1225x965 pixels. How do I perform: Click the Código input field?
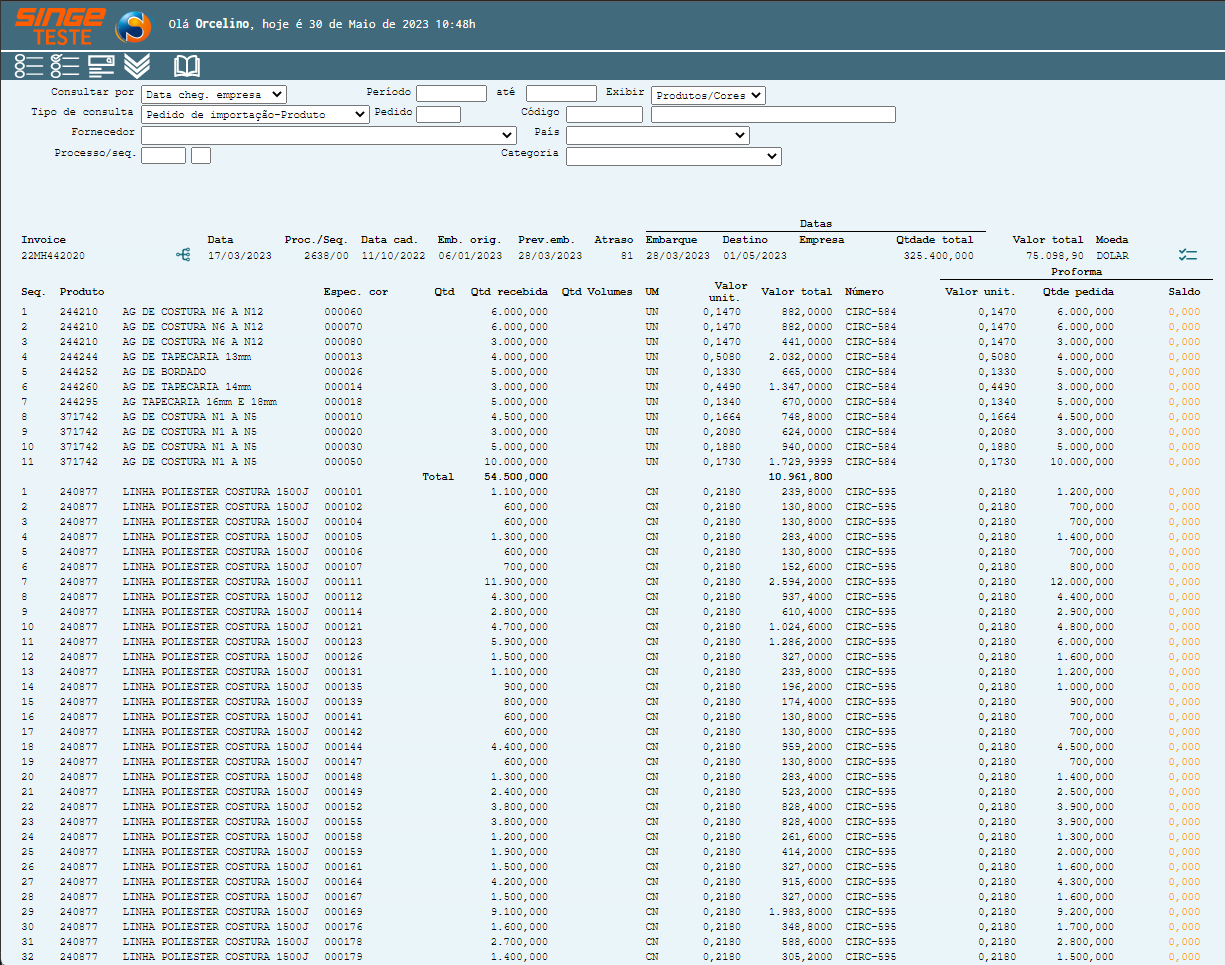tap(604, 115)
